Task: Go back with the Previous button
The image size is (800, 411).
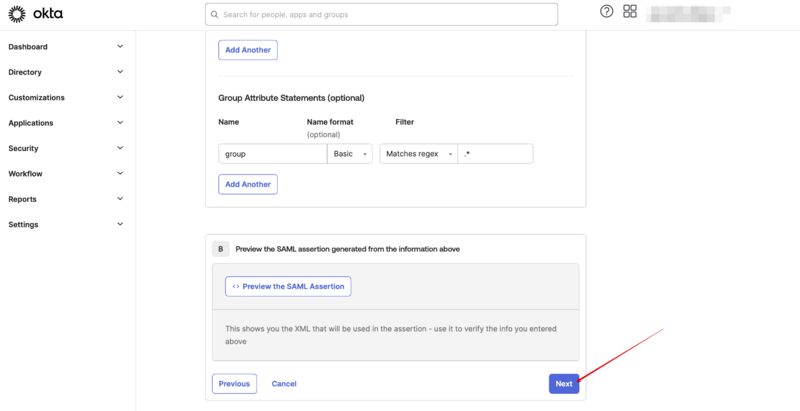Action: tap(234, 383)
